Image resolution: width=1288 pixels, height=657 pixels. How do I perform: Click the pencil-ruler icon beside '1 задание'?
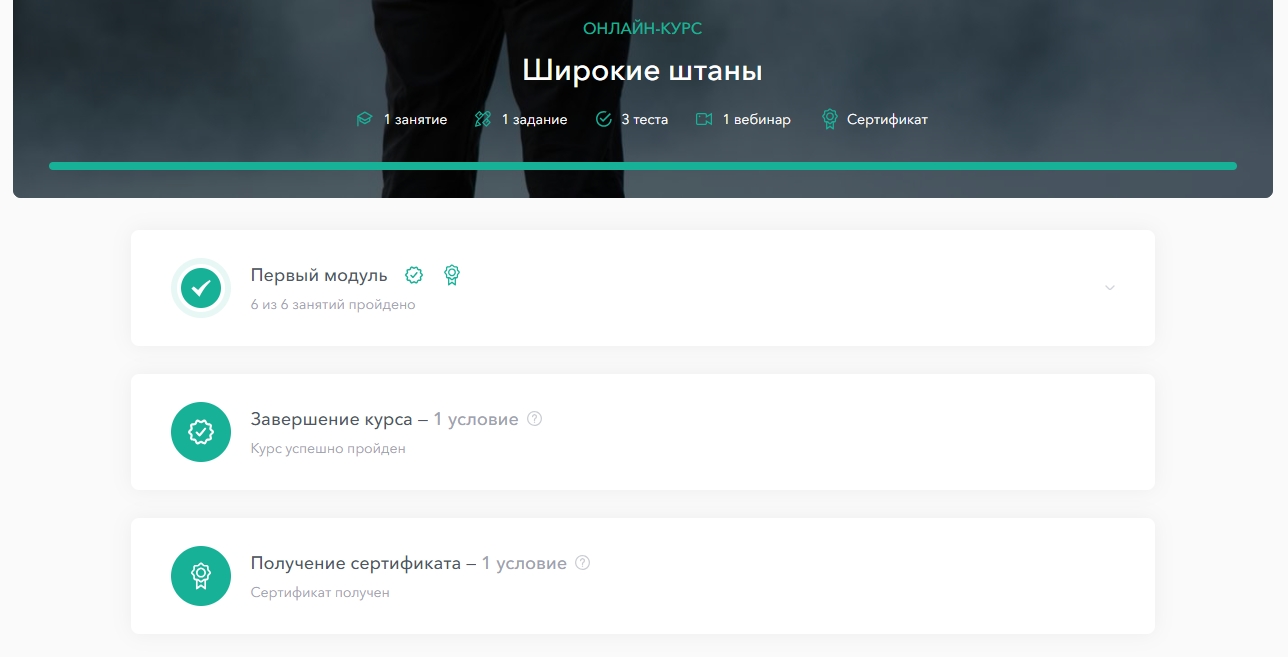pos(482,119)
